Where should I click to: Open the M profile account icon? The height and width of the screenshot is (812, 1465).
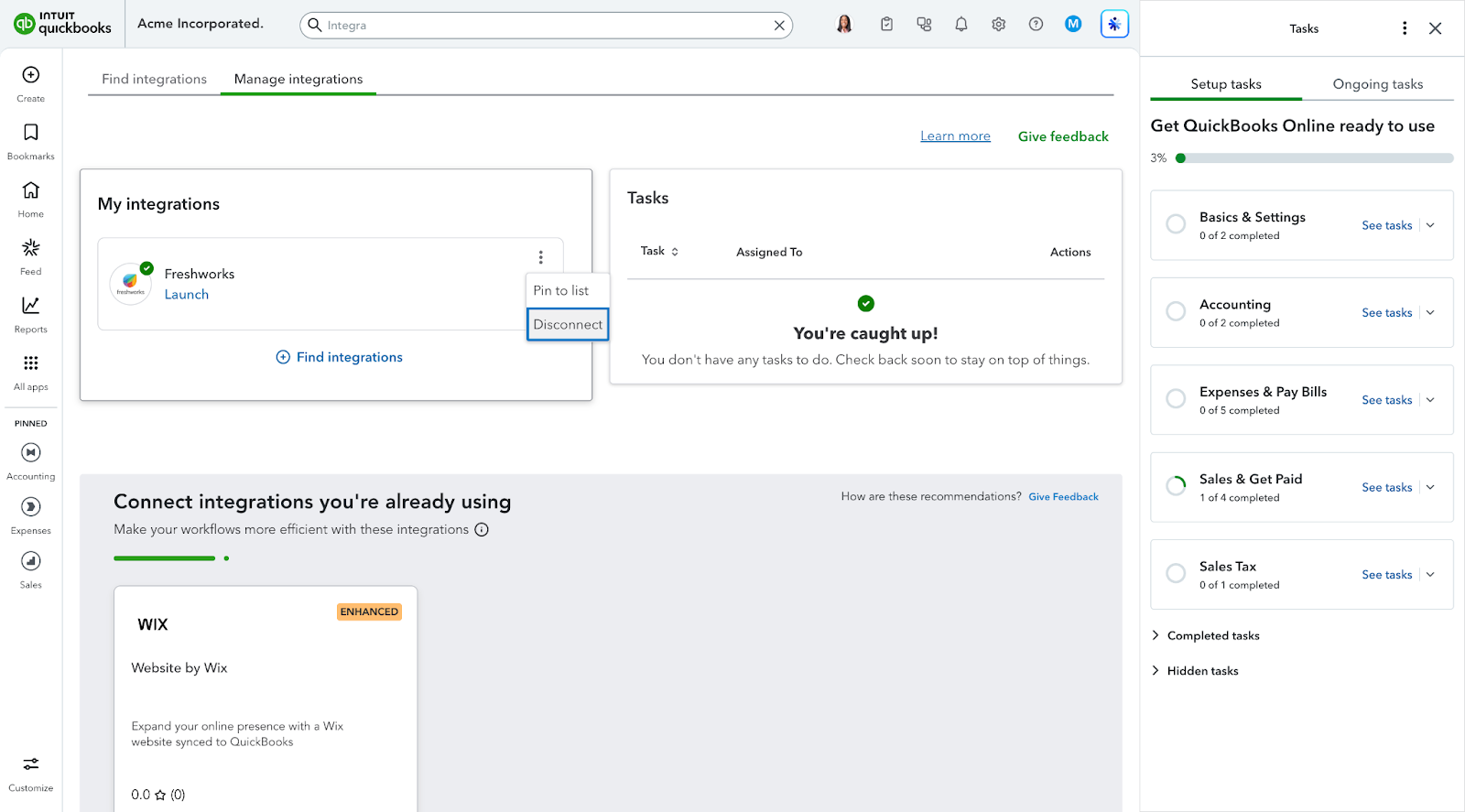click(x=1073, y=25)
